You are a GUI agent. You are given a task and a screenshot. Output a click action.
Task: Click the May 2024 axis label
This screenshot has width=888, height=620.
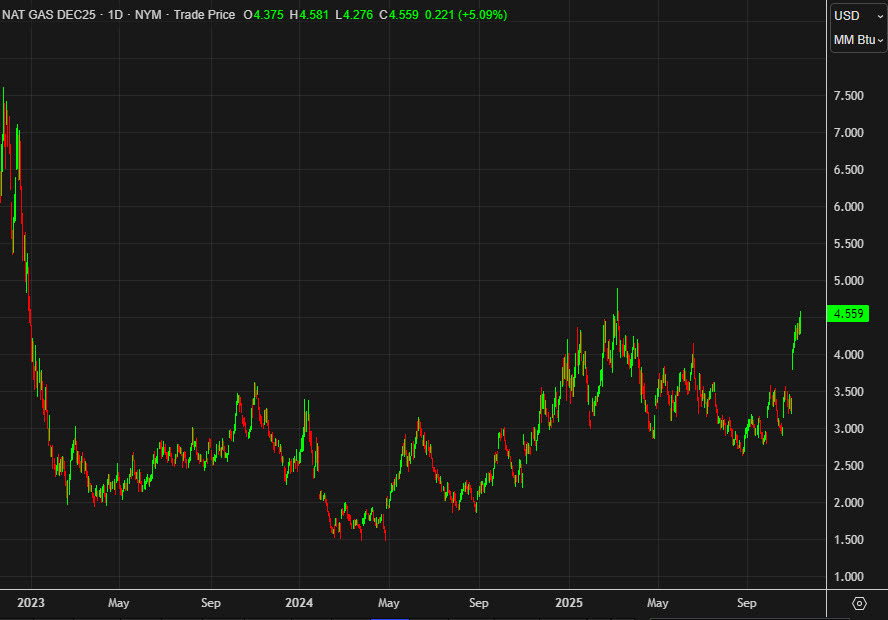[388, 603]
